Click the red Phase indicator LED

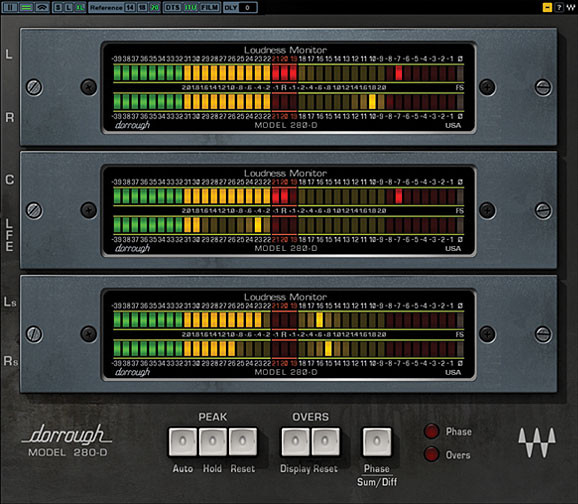431,431
